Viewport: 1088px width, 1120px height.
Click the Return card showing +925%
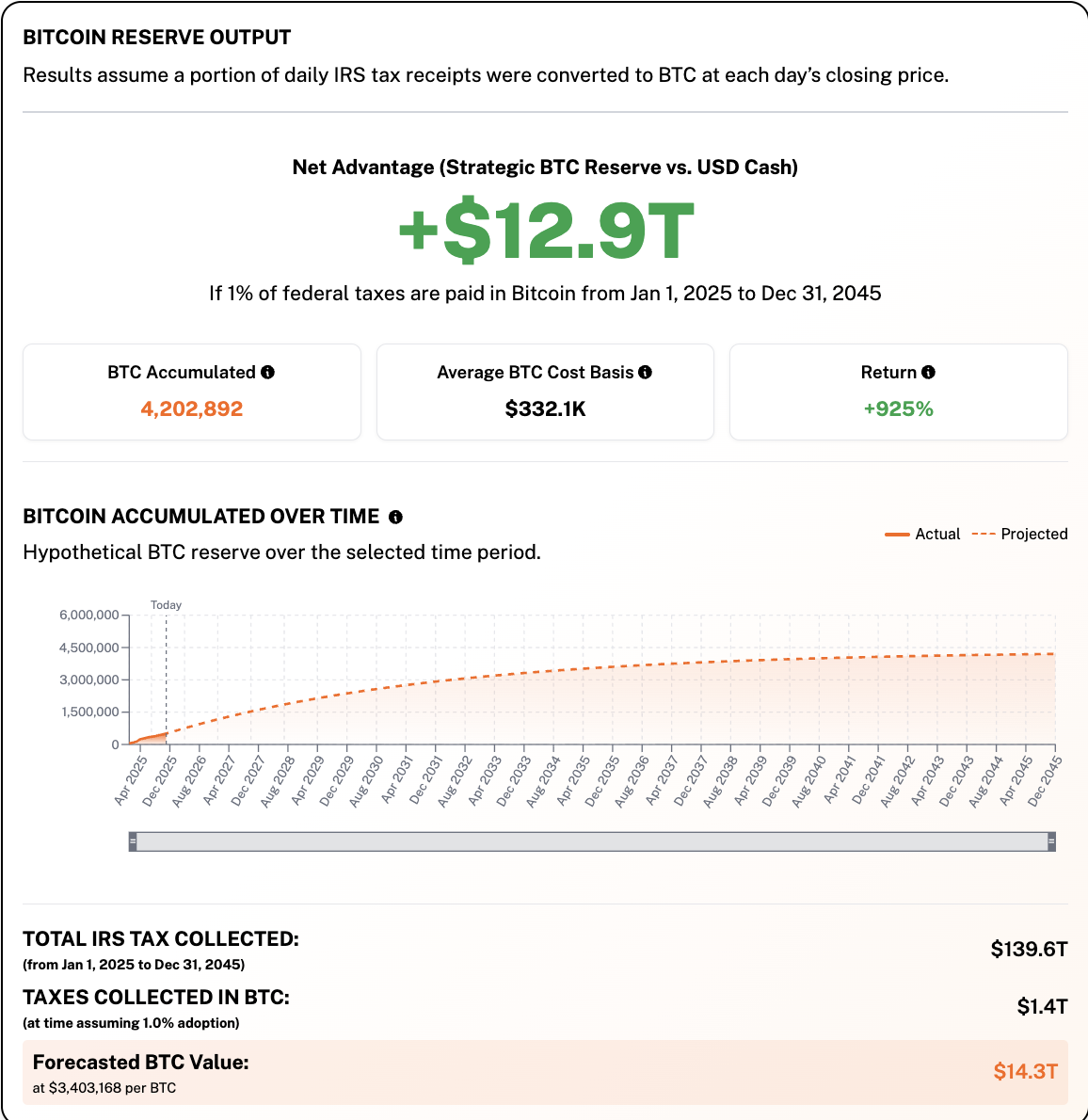coord(898,392)
